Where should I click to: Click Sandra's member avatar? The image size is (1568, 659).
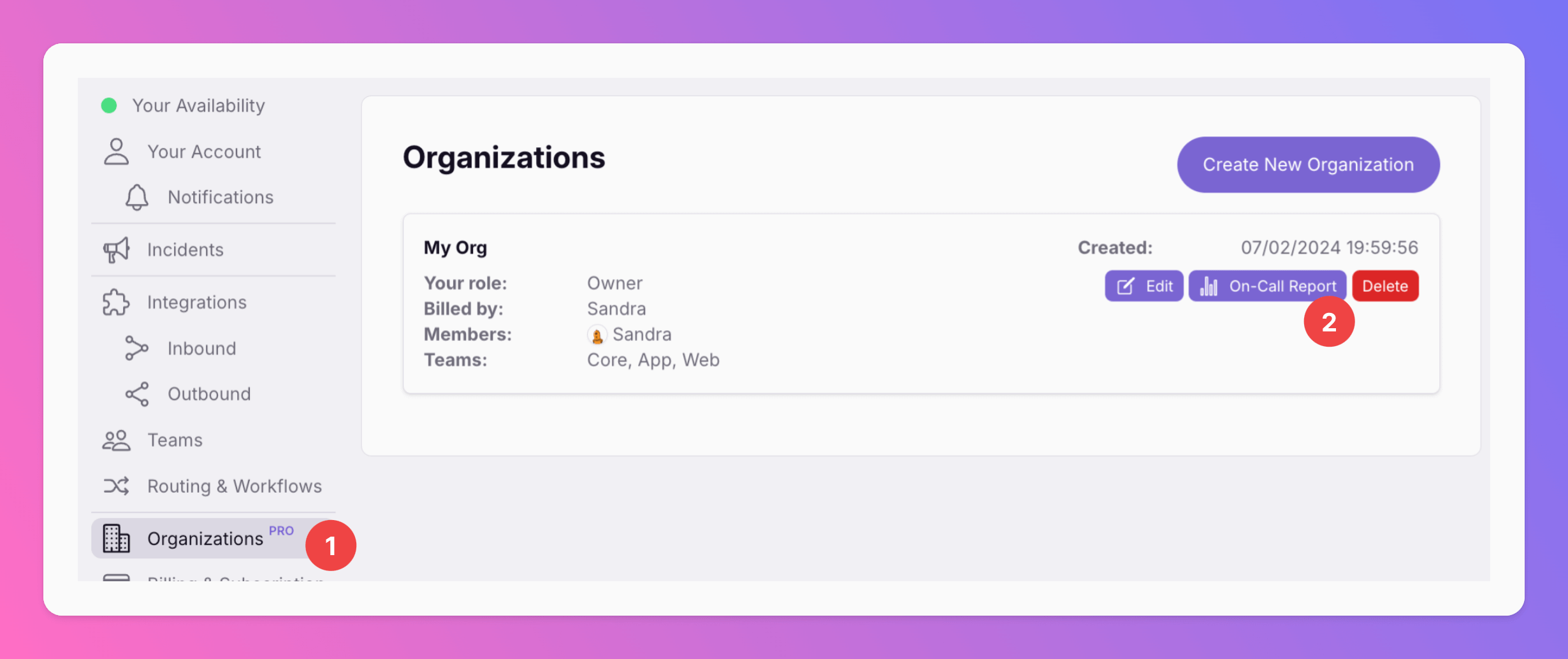coord(597,335)
